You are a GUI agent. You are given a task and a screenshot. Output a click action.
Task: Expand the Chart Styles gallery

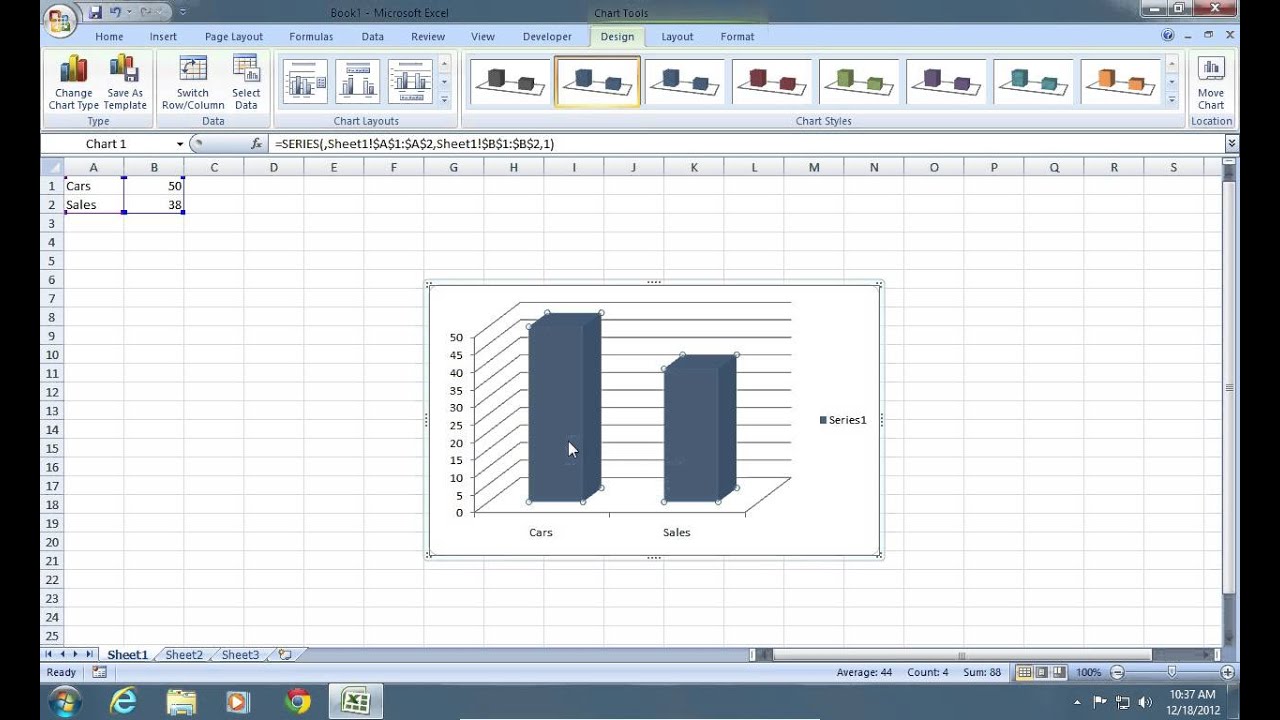tap(1172, 100)
